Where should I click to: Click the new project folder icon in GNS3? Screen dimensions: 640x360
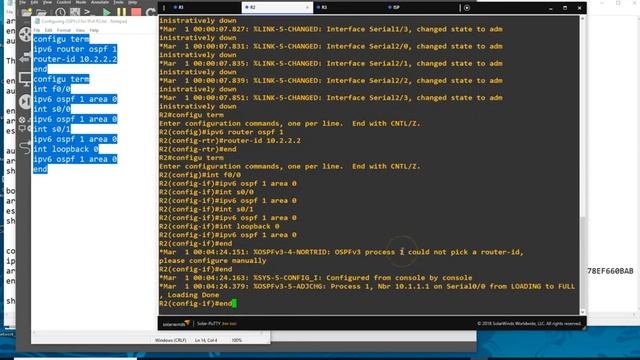pyautogui.click(x=27, y=12)
